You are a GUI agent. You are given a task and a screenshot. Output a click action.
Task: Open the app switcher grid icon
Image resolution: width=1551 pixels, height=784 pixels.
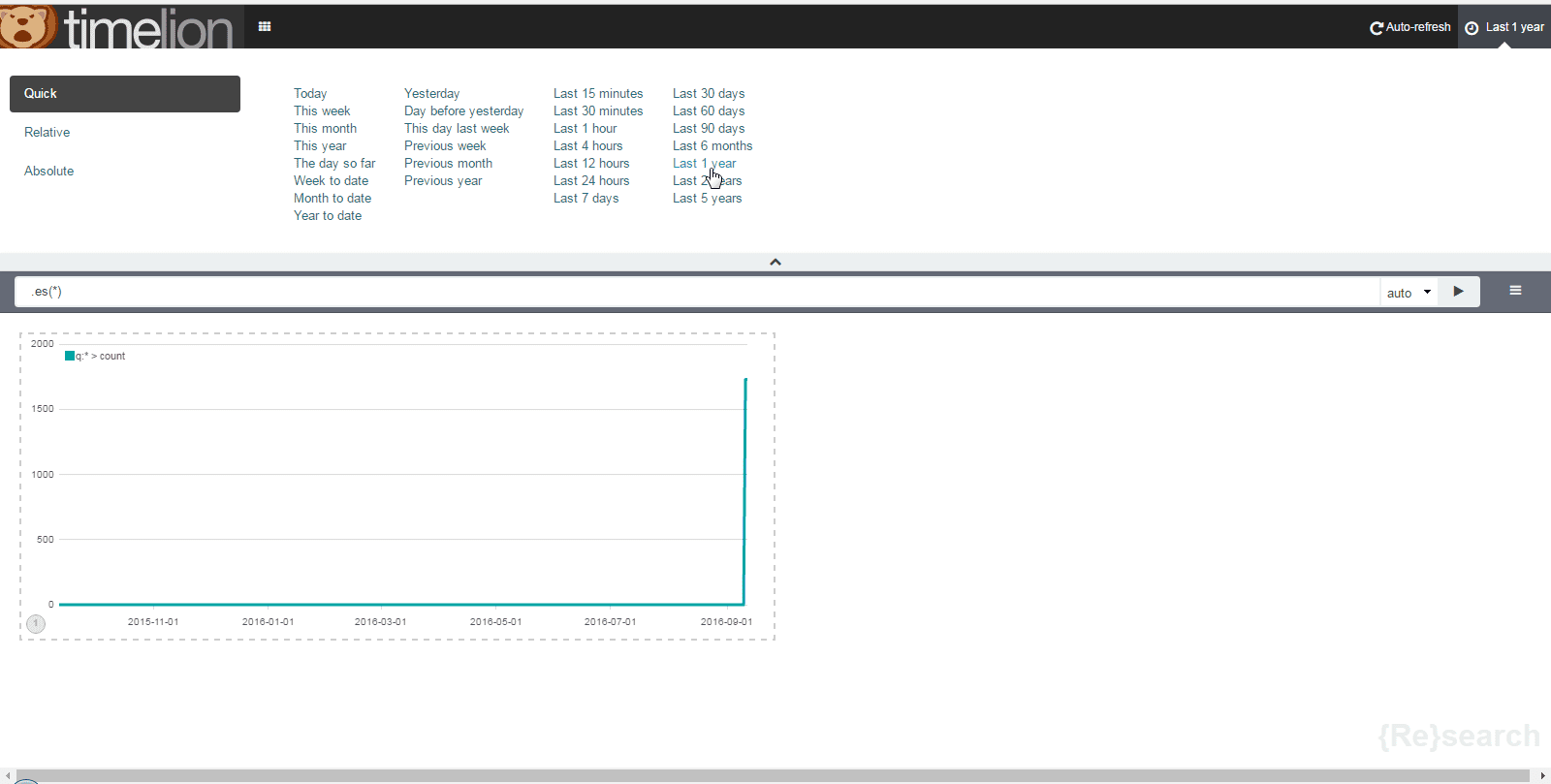(x=265, y=26)
